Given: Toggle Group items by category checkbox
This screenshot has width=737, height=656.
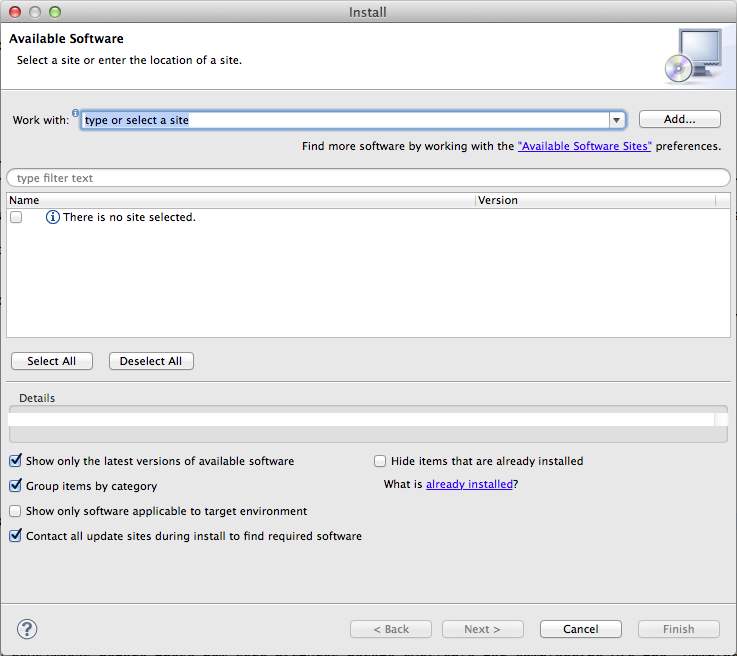Looking at the screenshot, I should [15, 486].
